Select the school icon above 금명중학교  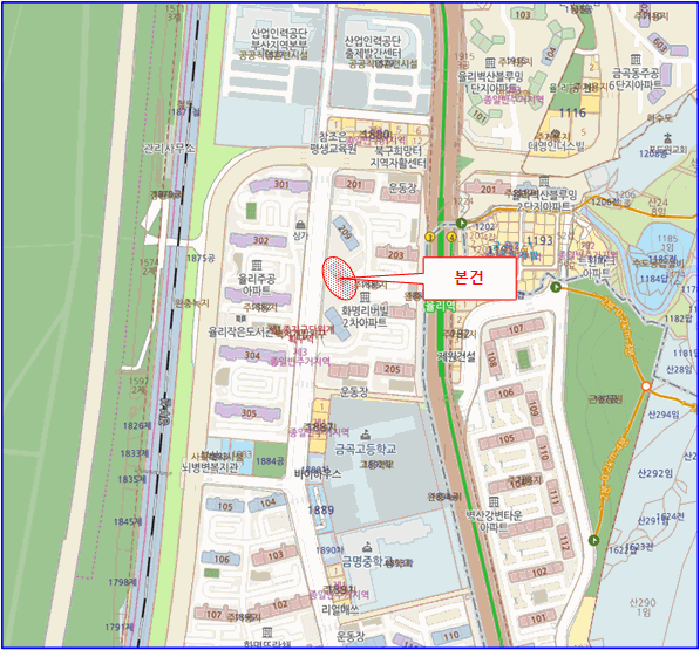click(x=367, y=546)
